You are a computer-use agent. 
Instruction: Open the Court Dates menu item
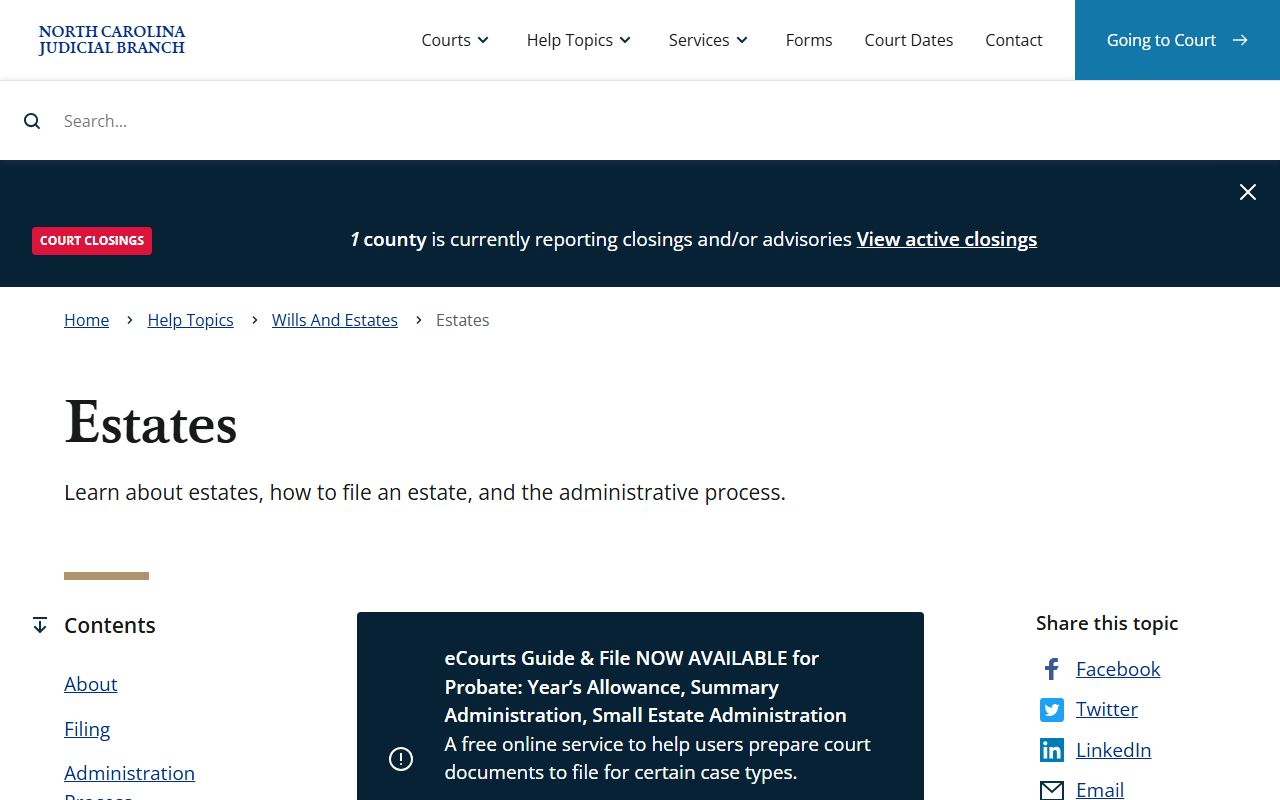point(909,40)
